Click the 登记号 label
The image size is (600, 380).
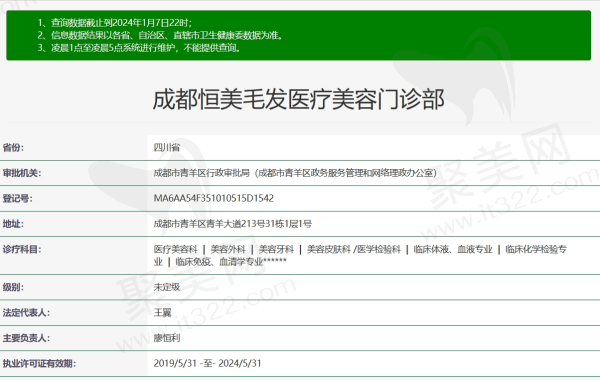[x=17, y=198]
